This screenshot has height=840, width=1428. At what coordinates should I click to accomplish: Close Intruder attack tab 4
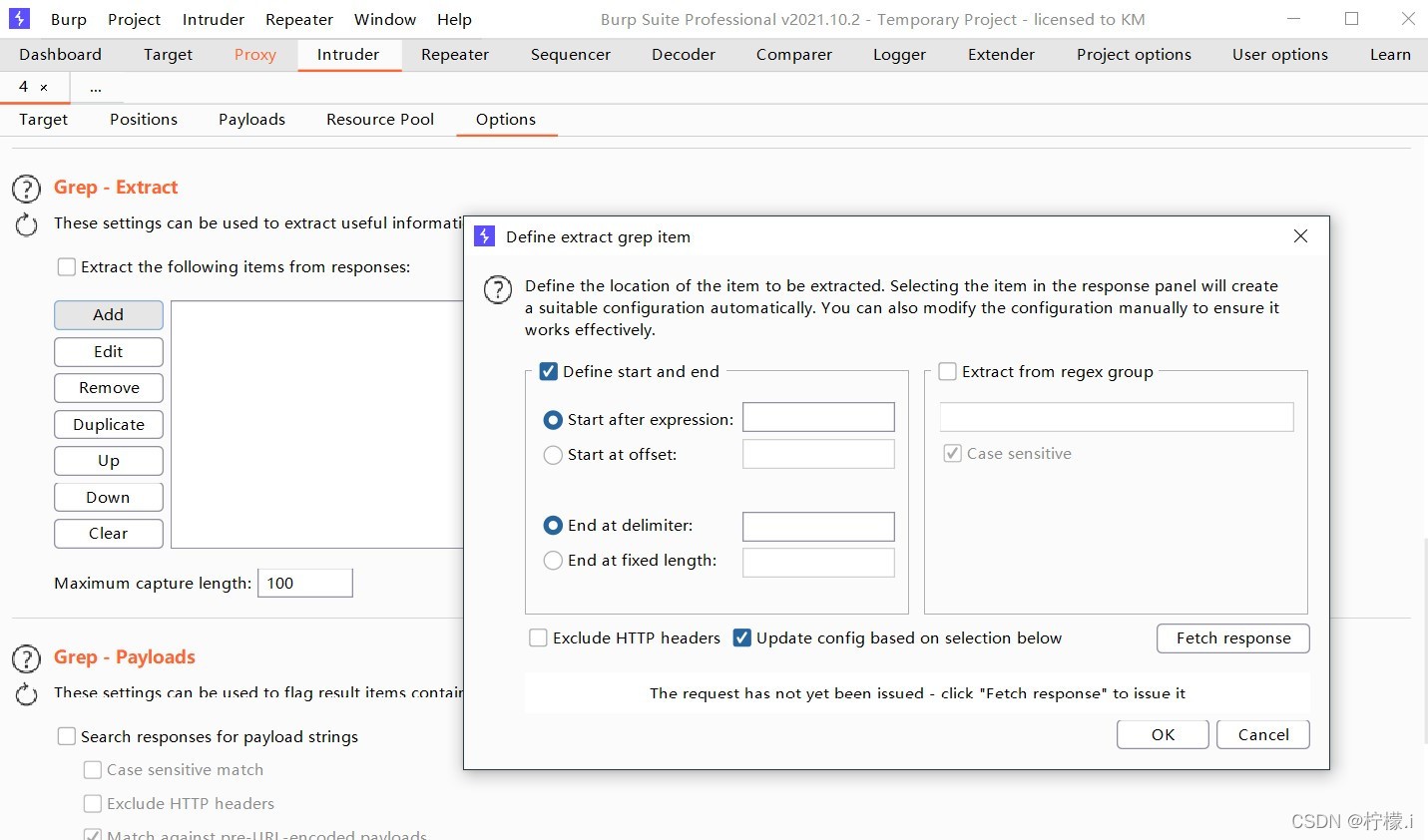tap(44, 88)
